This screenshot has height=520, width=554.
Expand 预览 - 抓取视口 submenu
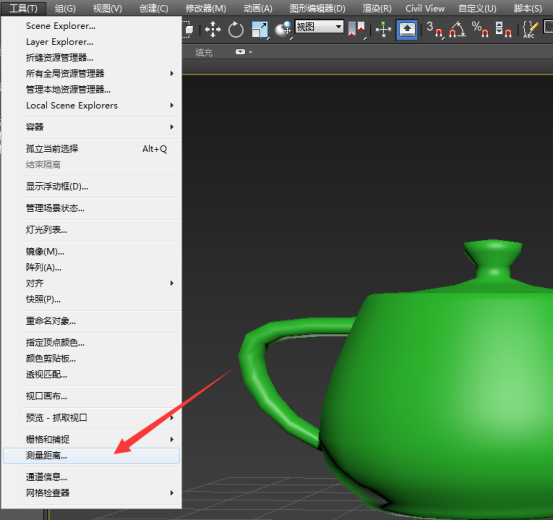click(x=92, y=418)
